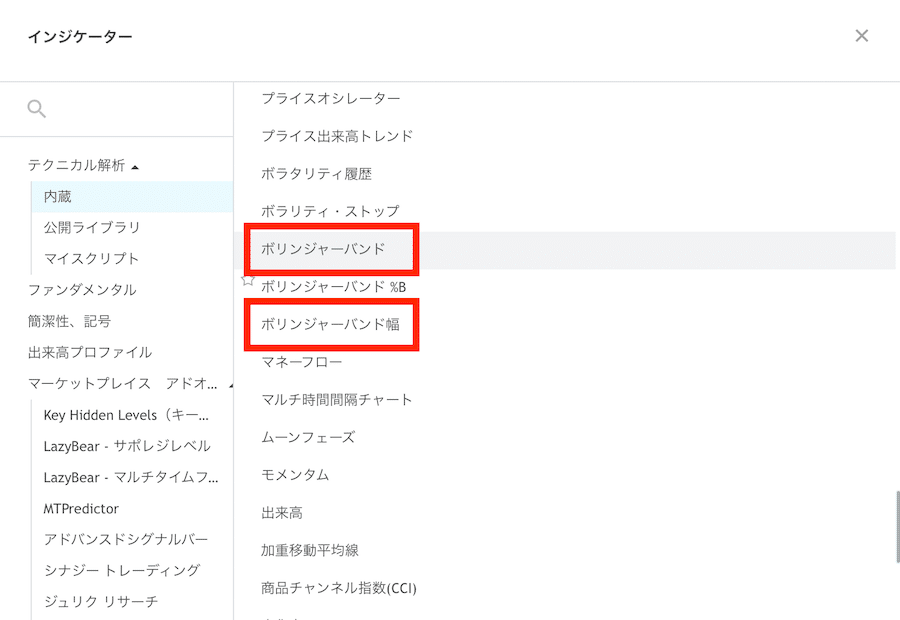Select LazyBear - サポレジレベル add-on
The width and height of the screenshot is (900, 620).
[x=127, y=446]
